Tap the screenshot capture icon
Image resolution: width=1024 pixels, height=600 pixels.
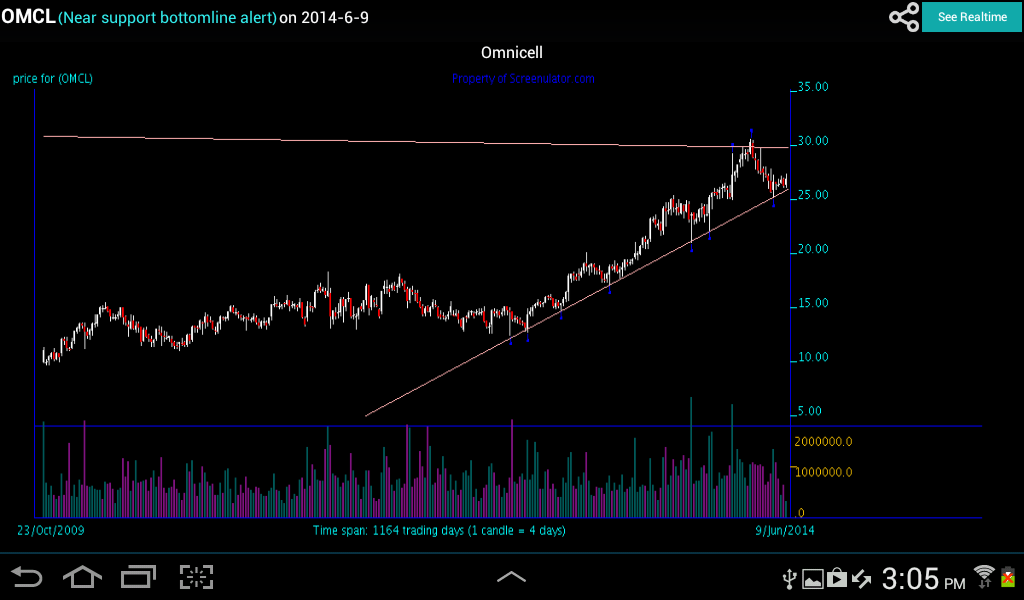(197, 577)
